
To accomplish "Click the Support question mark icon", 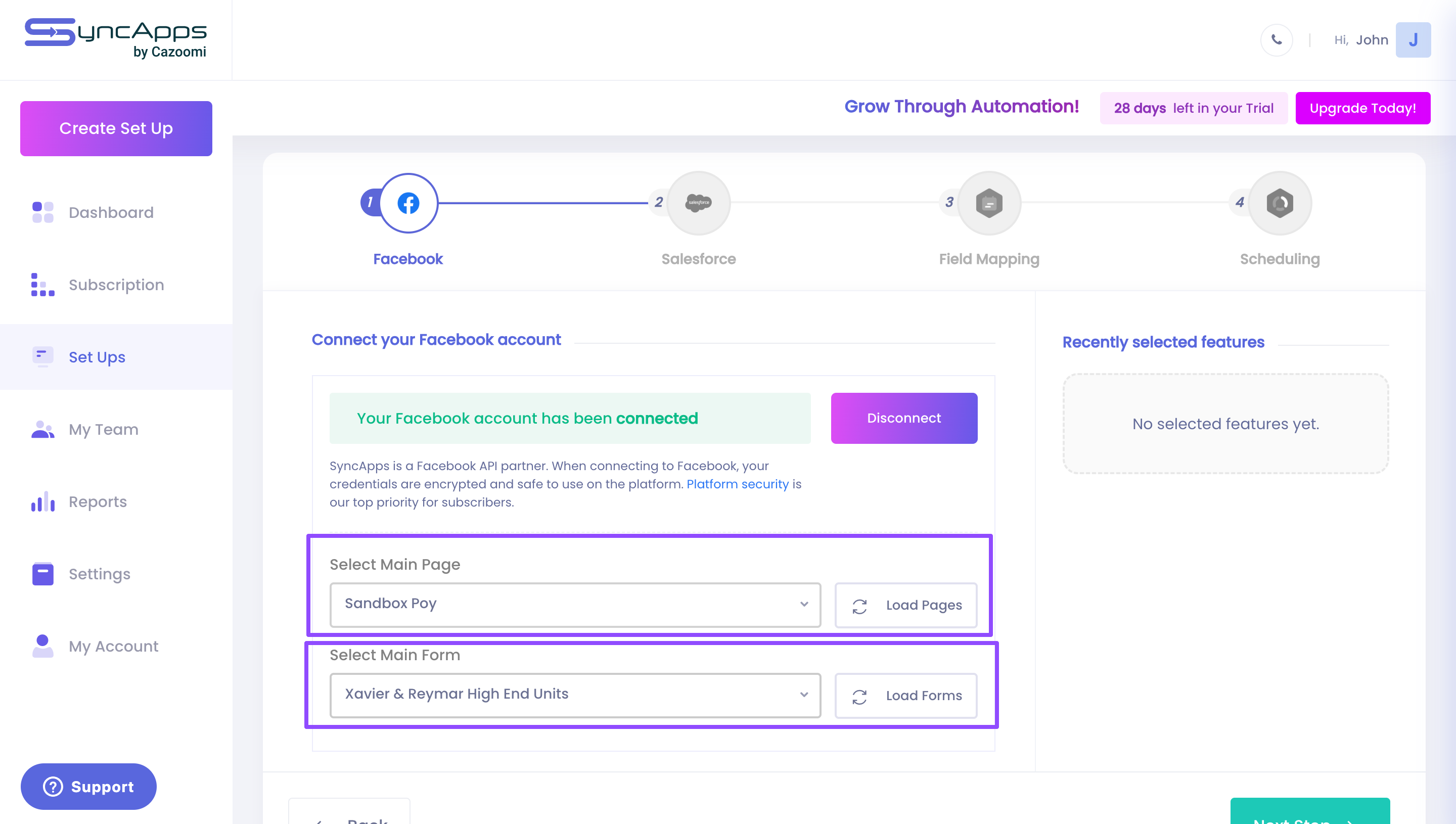I will [53, 787].
